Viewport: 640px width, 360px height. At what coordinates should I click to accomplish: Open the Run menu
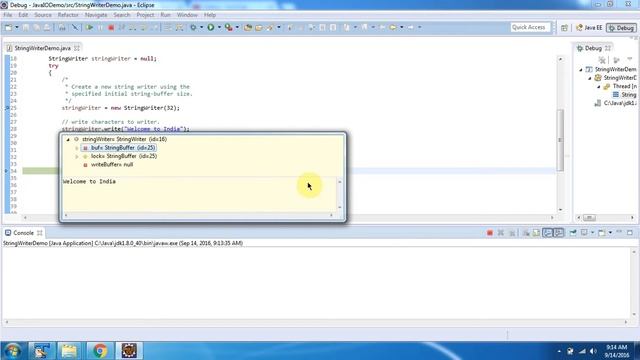point(165,15)
